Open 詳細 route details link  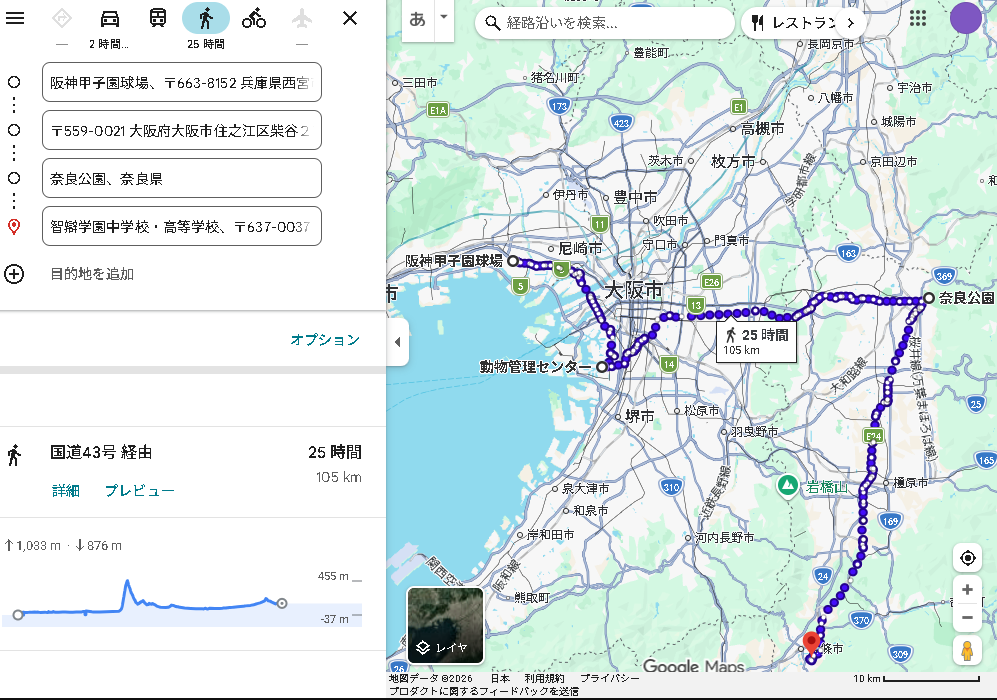tap(66, 490)
